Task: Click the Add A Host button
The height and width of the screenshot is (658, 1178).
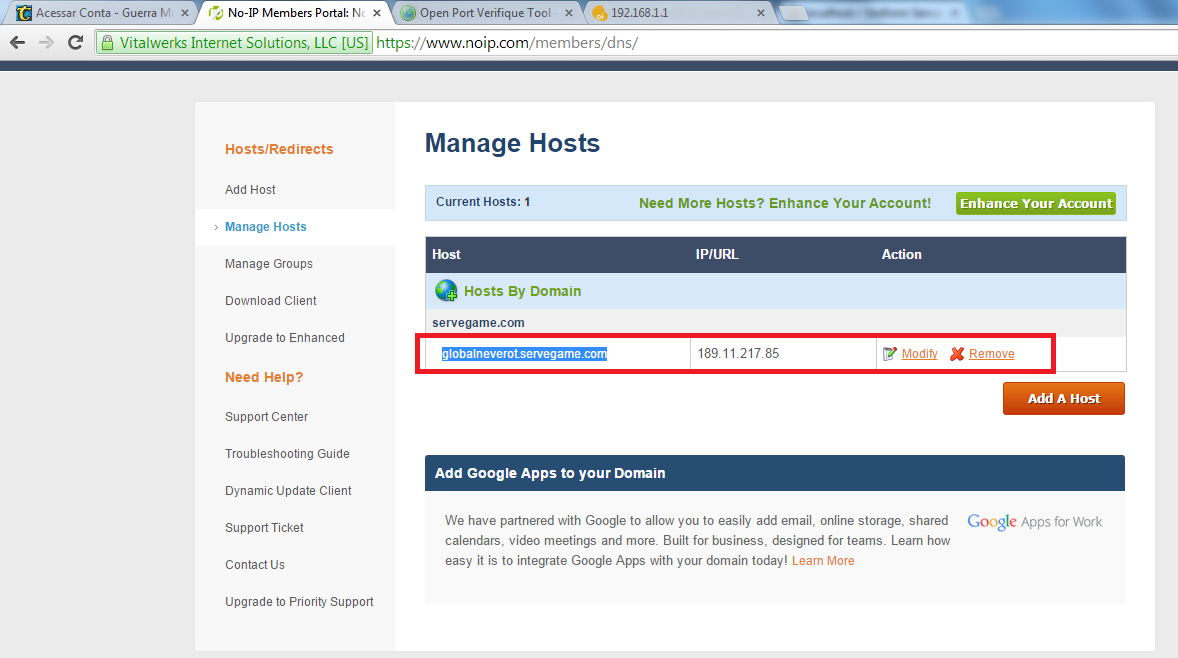Action: point(1064,398)
